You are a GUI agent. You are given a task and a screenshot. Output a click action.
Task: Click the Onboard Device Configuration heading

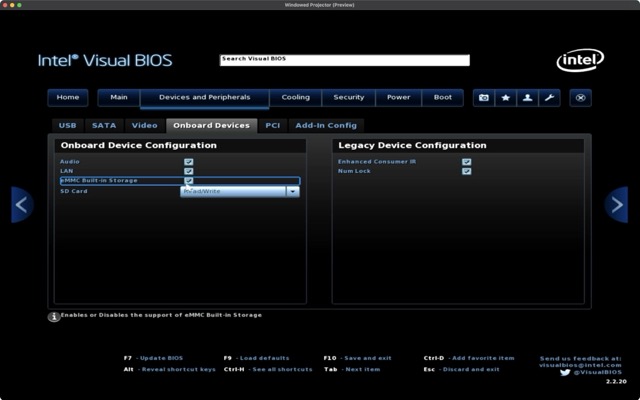pyautogui.click(x=139, y=145)
